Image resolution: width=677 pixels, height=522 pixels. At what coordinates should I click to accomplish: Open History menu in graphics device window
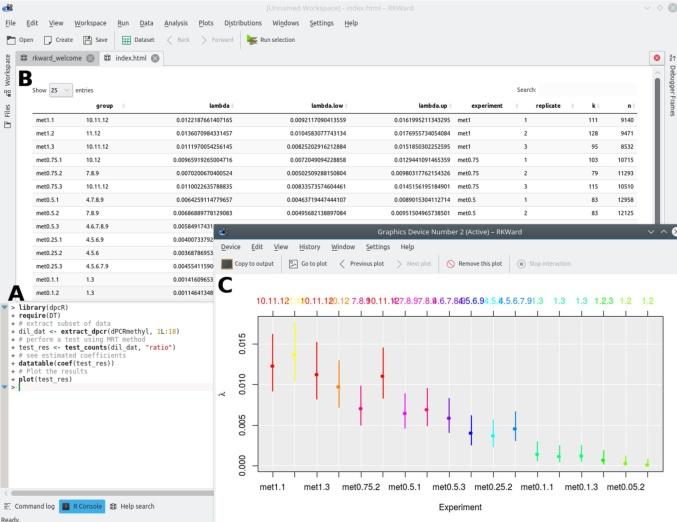[x=310, y=246]
